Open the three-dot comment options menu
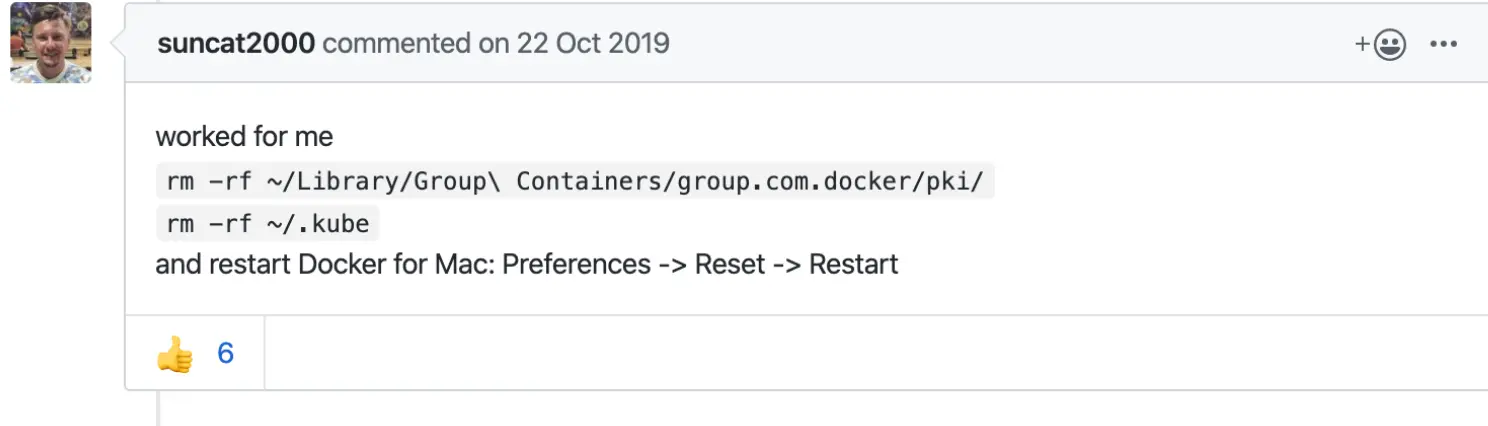The height and width of the screenshot is (426, 1488). pyautogui.click(x=1443, y=45)
